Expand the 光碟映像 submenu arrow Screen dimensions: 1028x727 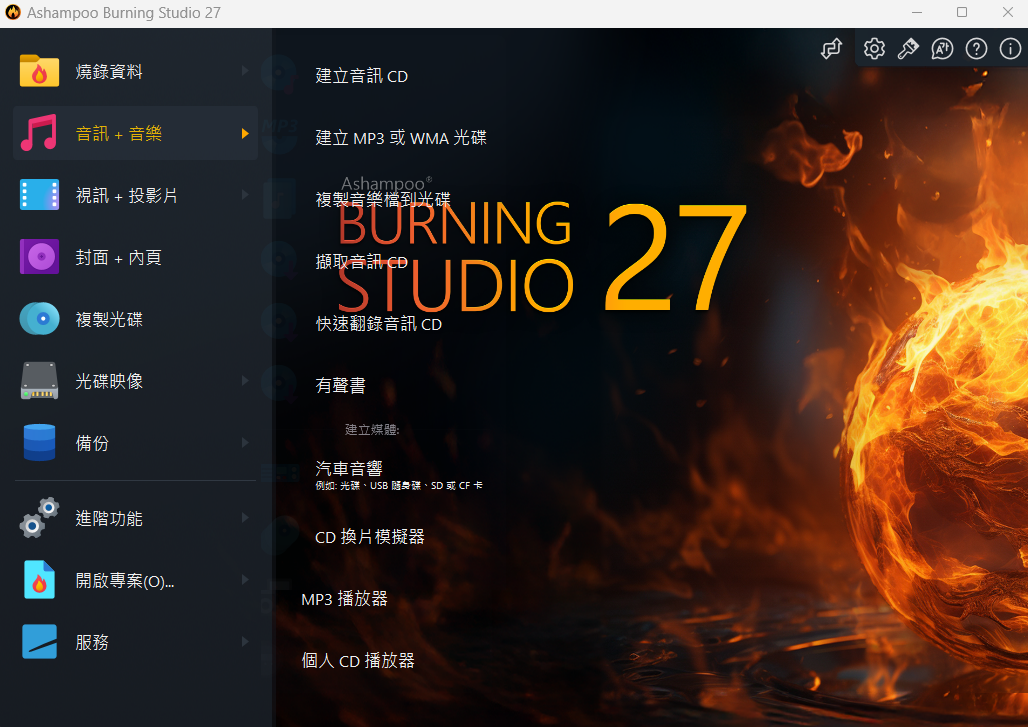pyautogui.click(x=245, y=380)
